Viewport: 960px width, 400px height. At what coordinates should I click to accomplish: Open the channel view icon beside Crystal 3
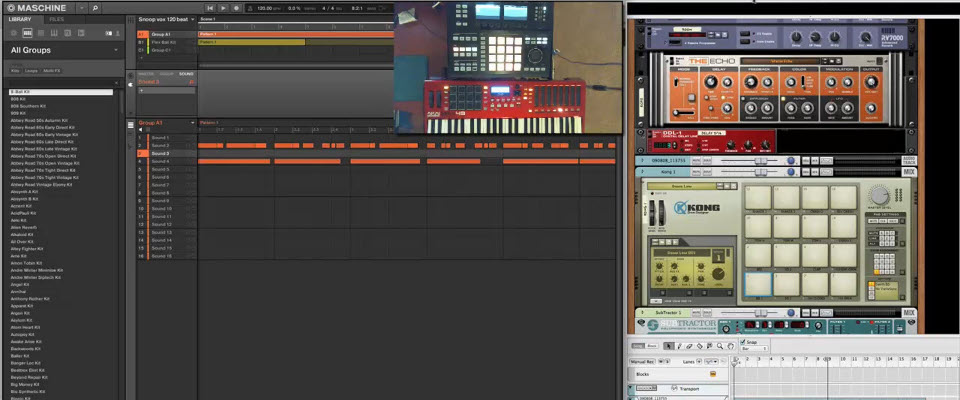click(x=131, y=85)
